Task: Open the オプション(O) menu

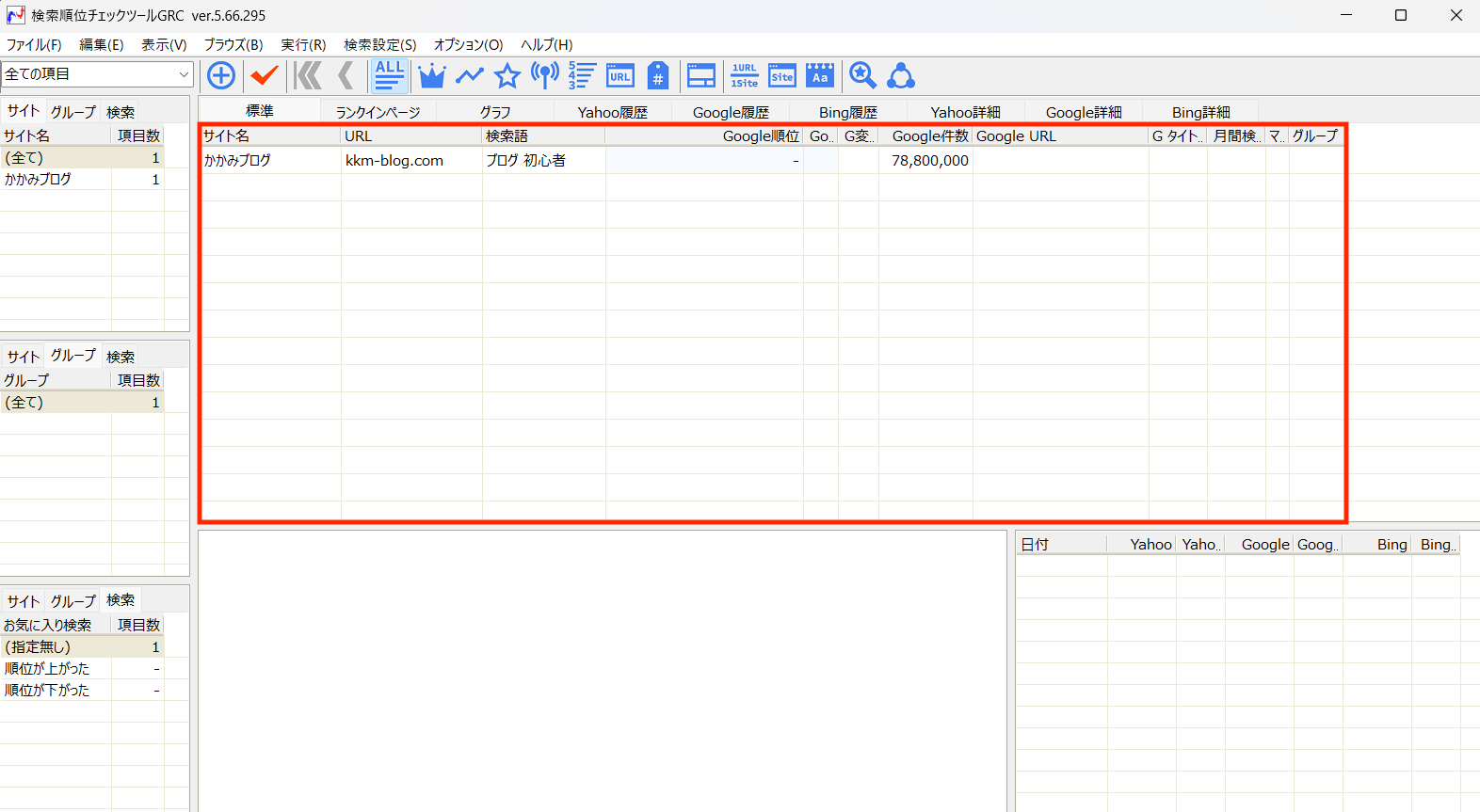Action: [469, 44]
